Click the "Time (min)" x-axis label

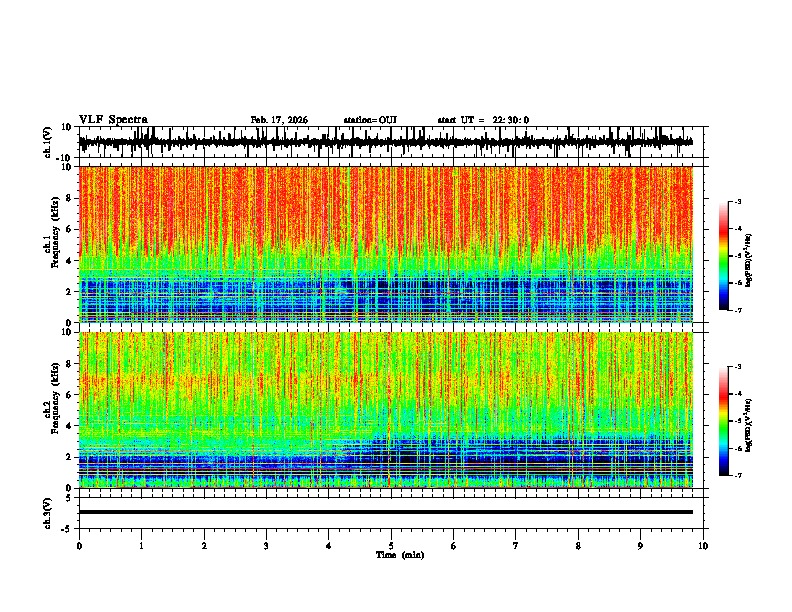coord(400,555)
